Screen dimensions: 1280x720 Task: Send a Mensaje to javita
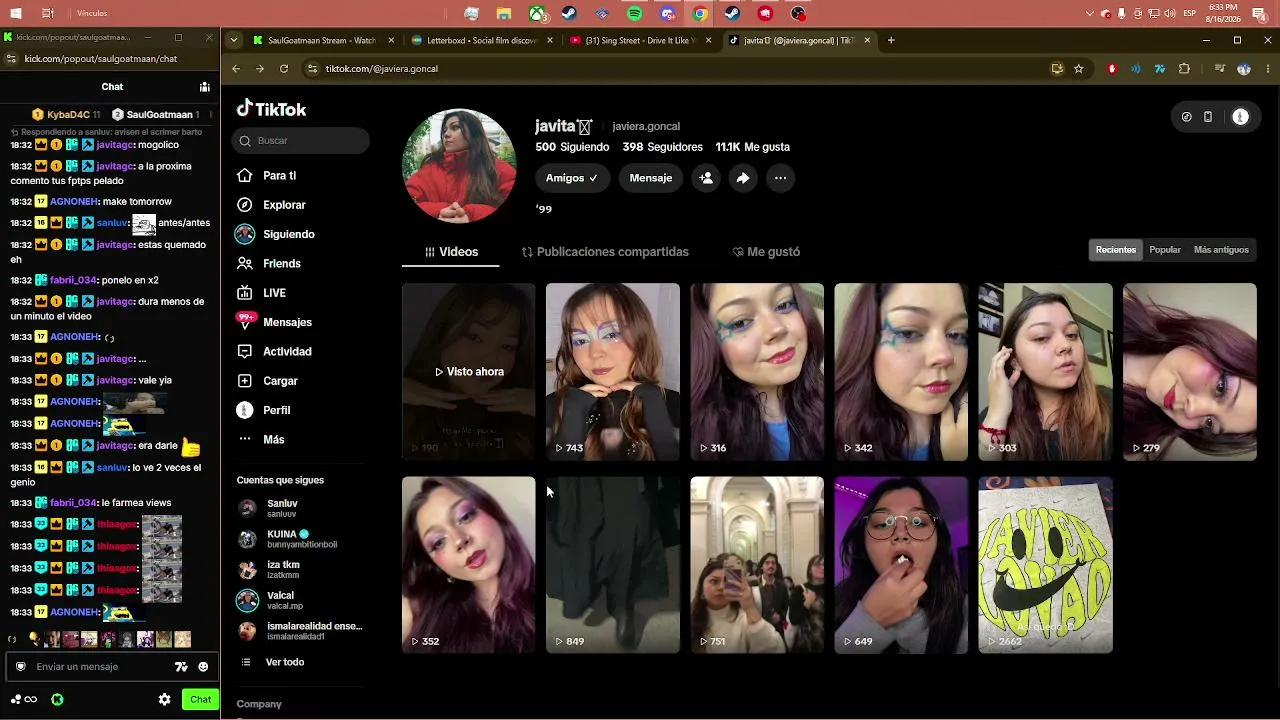(x=651, y=178)
